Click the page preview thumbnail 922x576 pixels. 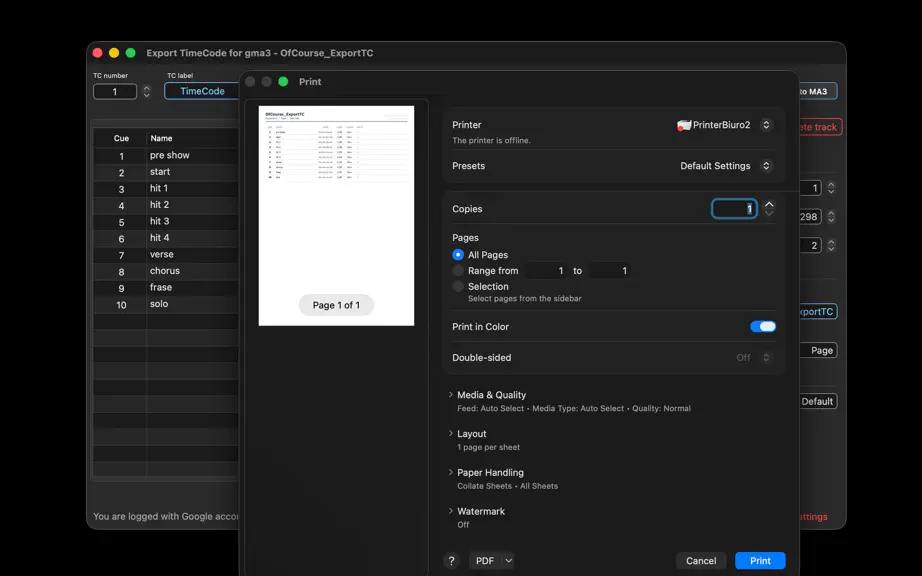336,216
